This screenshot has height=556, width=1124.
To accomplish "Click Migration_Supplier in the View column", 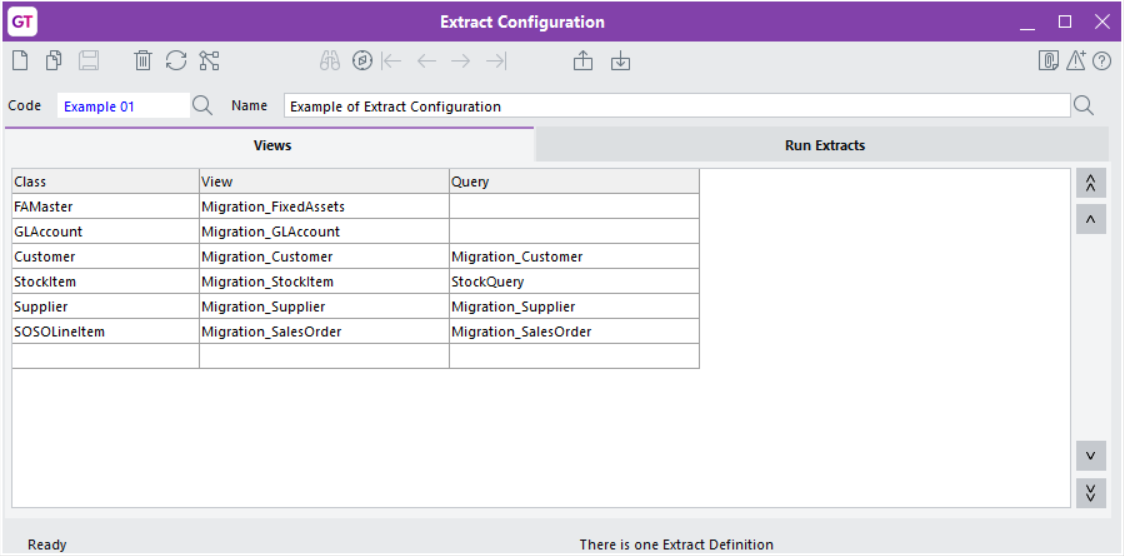I will point(324,307).
